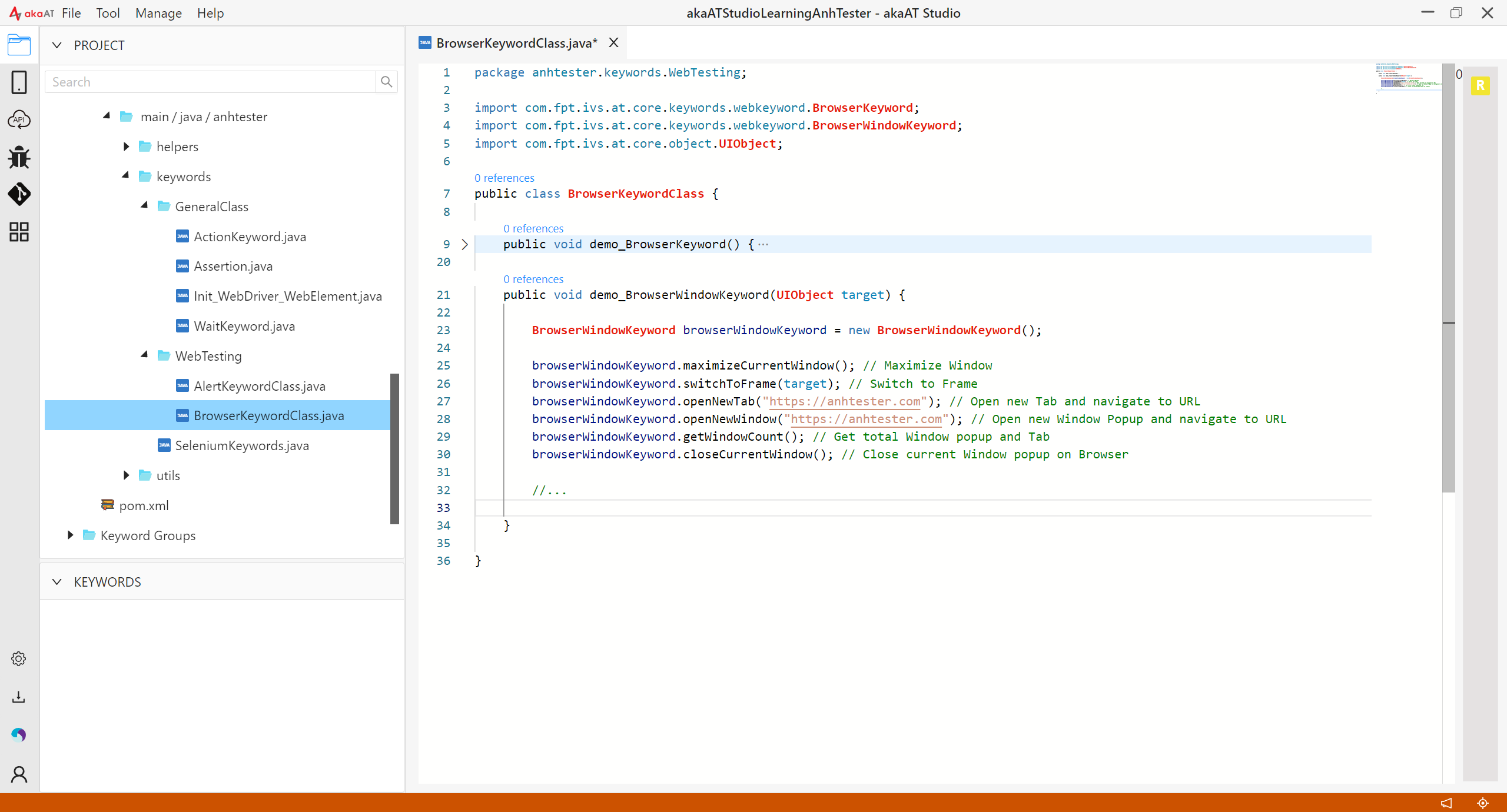Open the project explorer sidebar icon
1507x812 pixels.
tap(19, 45)
